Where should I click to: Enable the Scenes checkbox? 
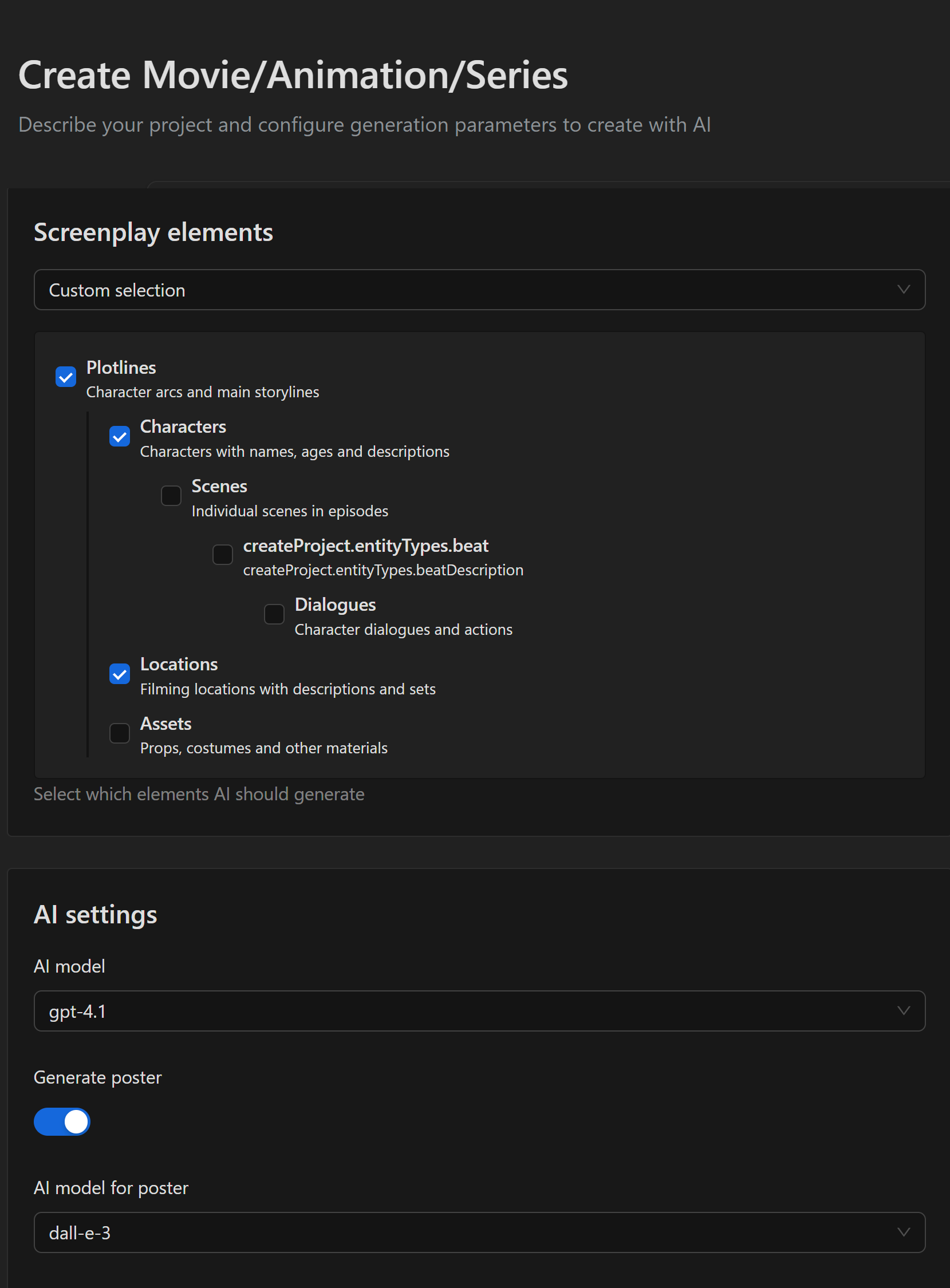(171, 495)
